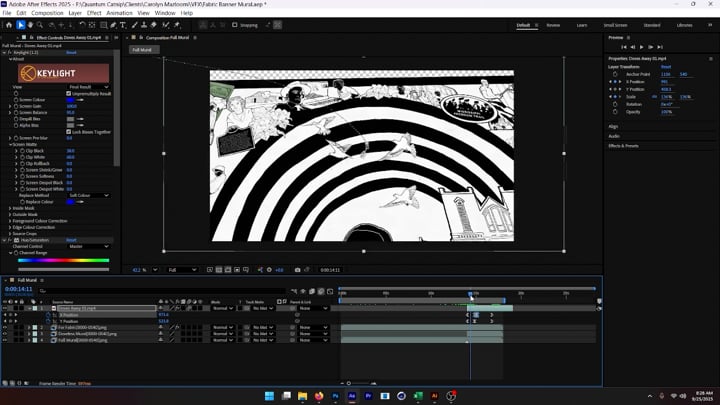Select the Rectangle shape tool
This screenshot has height=405, width=720.
pyautogui.click(x=104, y=25)
